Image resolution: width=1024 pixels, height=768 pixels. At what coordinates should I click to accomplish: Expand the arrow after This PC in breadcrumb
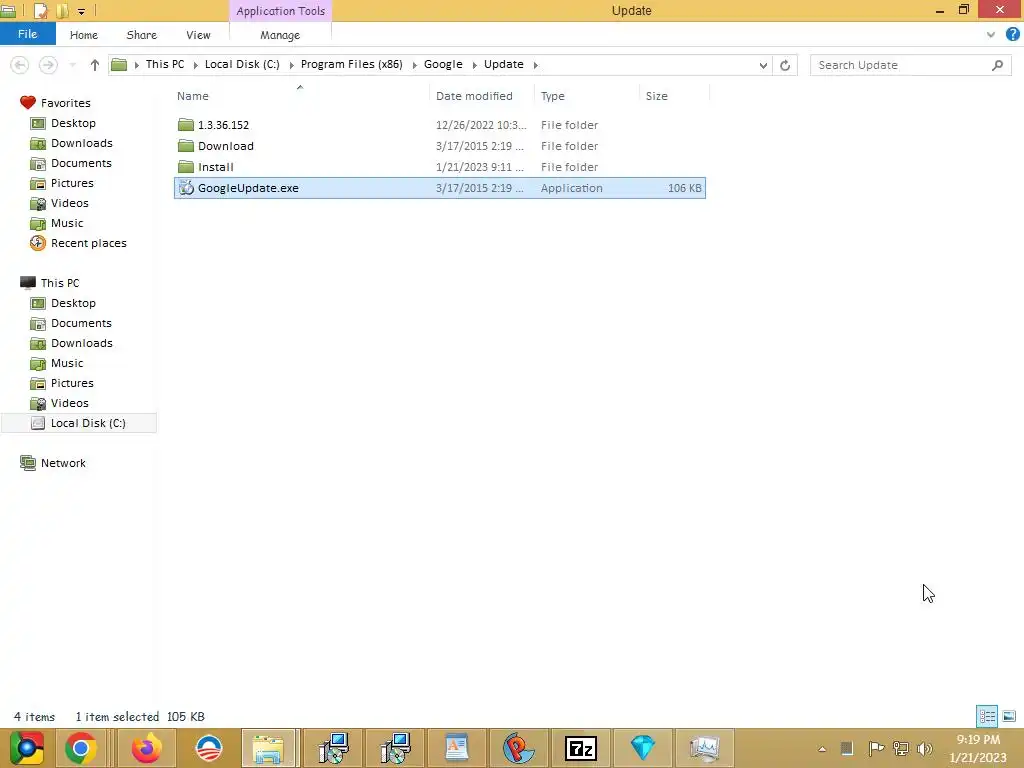click(x=195, y=65)
